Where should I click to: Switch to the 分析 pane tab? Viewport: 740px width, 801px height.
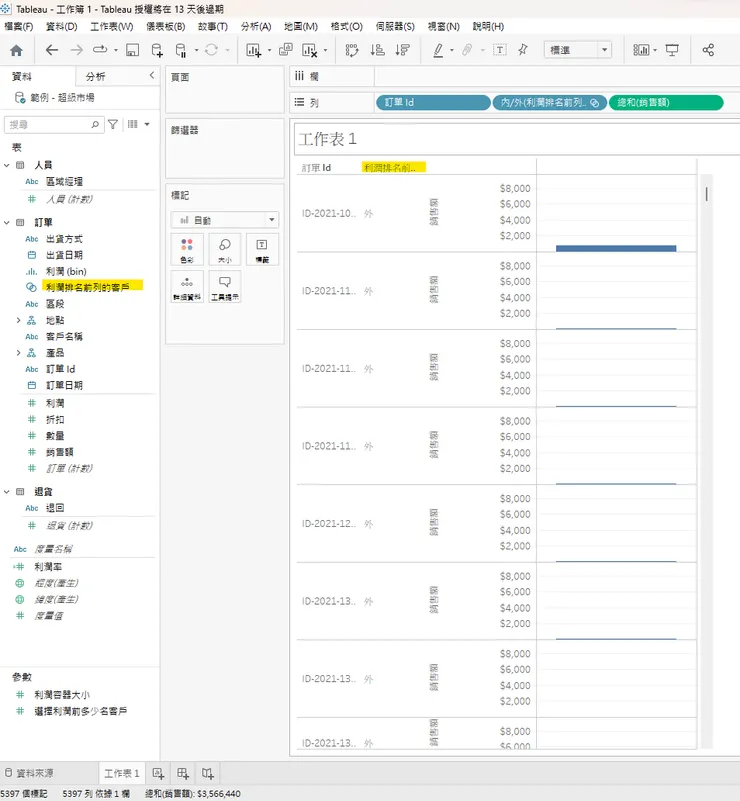[96, 77]
